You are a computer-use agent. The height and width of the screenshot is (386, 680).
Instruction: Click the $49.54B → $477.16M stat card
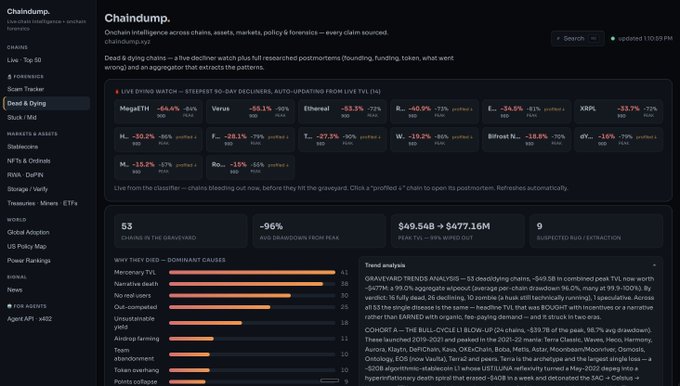click(x=458, y=231)
